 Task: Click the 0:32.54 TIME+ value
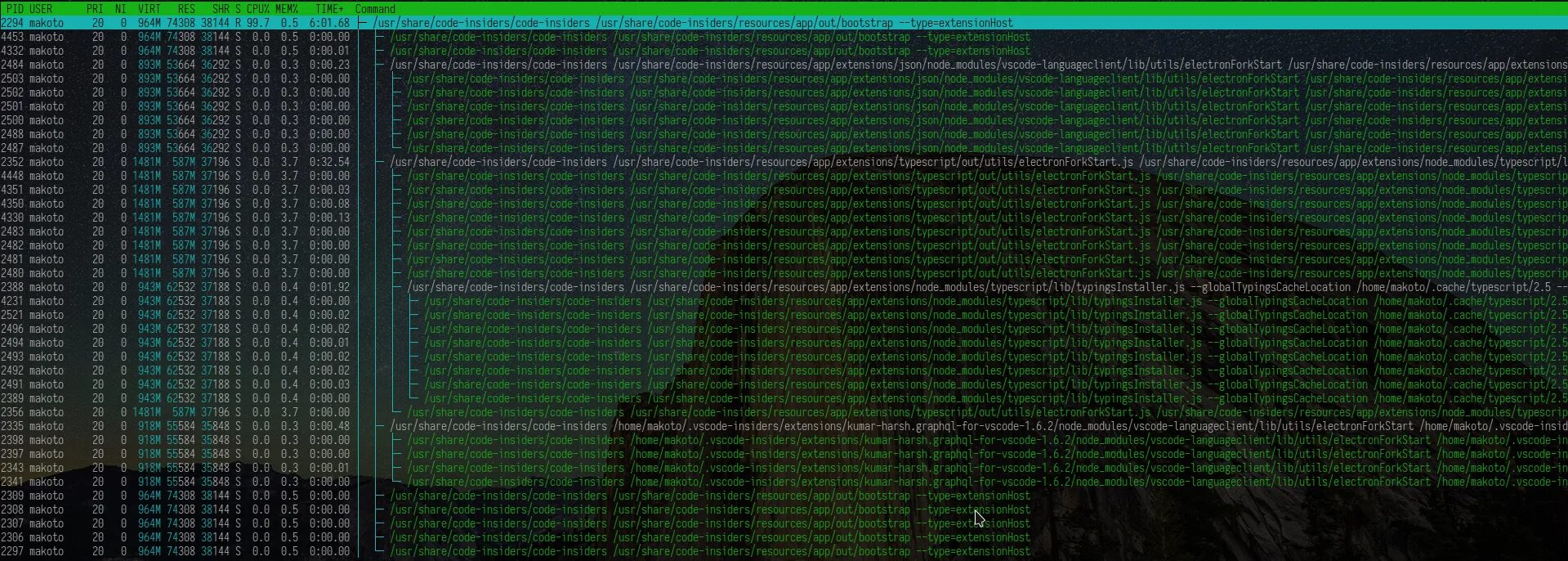tap(329, 162)
